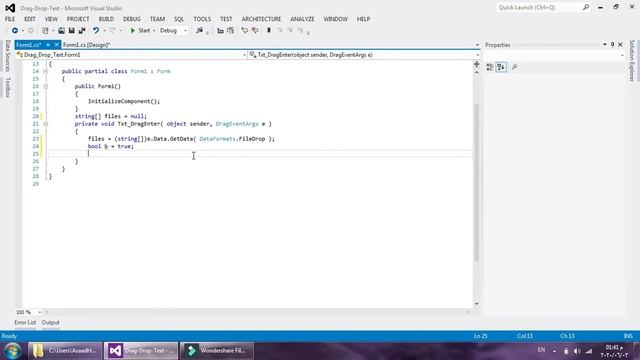
Task: Click the vertical scrollbar down arrow
Action: pyautogui.click(x=476, y=304)
